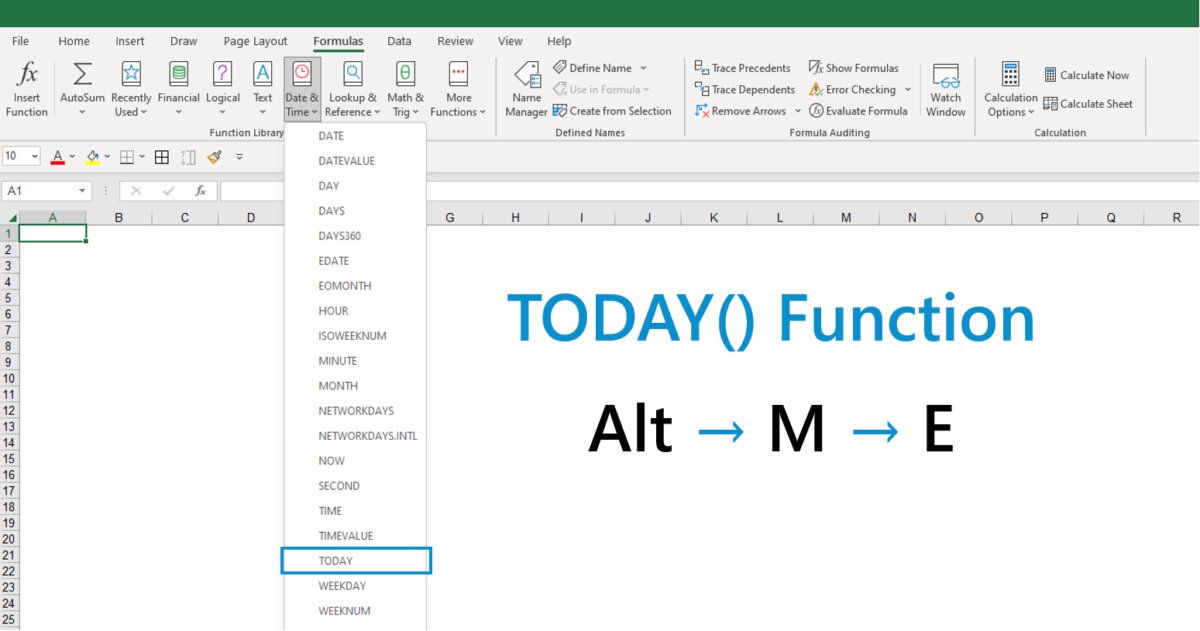Image resolution: width=1200 pixels, height=631 pixels.
Task: Open the Text functions list
Action: click(x=262, y=88)
